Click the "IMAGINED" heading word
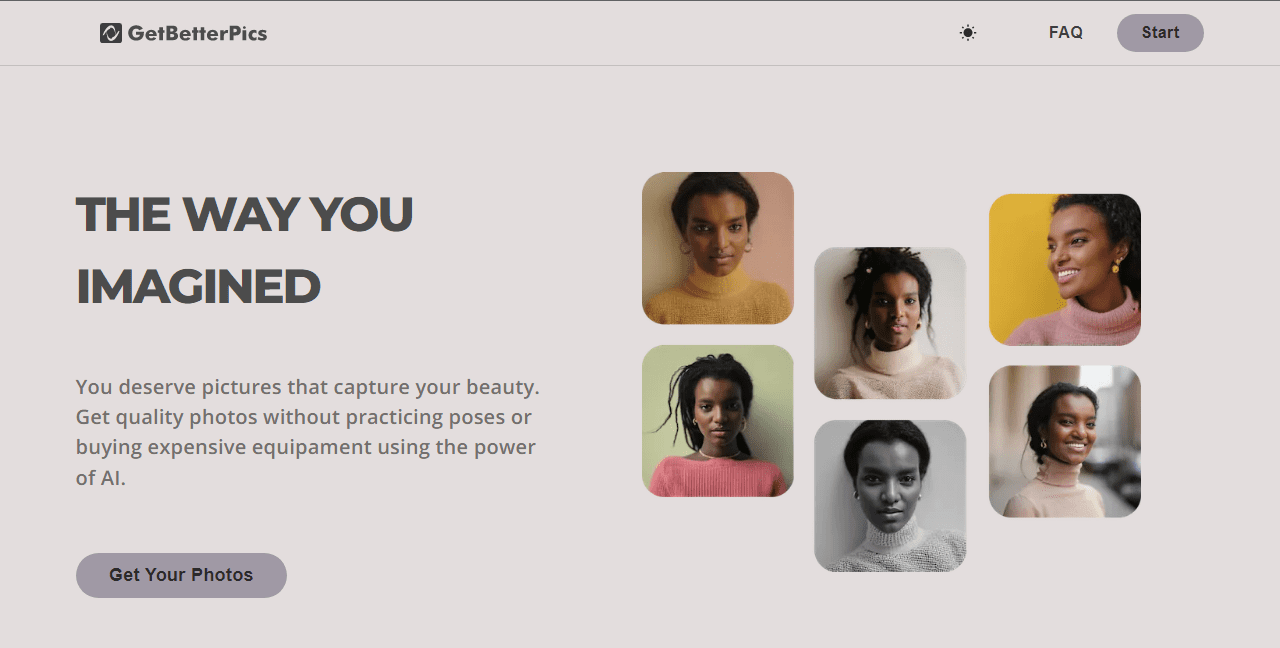 [198, 288]
